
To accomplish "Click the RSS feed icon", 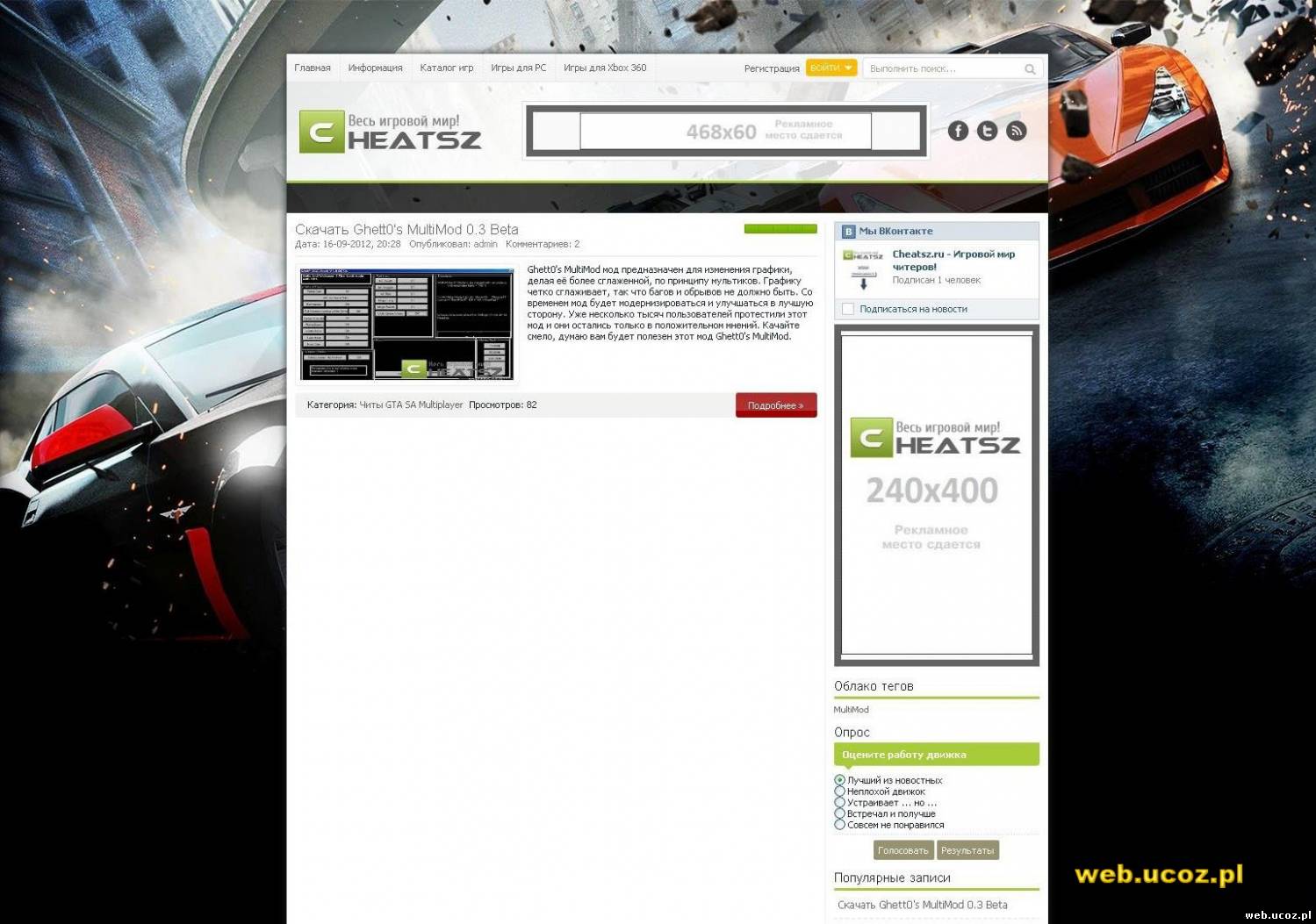I will [x=1016, y=131].
